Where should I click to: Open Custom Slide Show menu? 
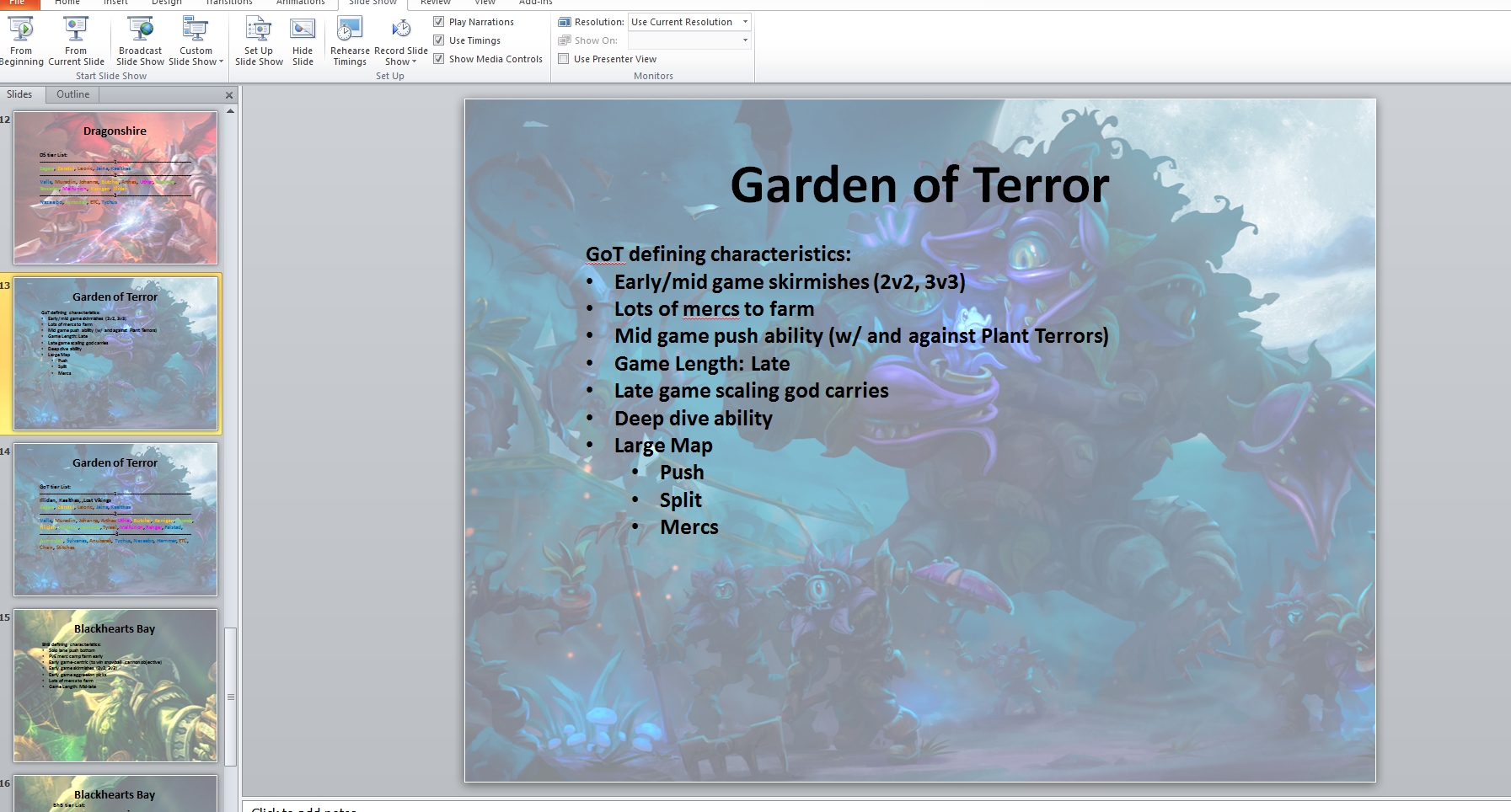point(196,41)
